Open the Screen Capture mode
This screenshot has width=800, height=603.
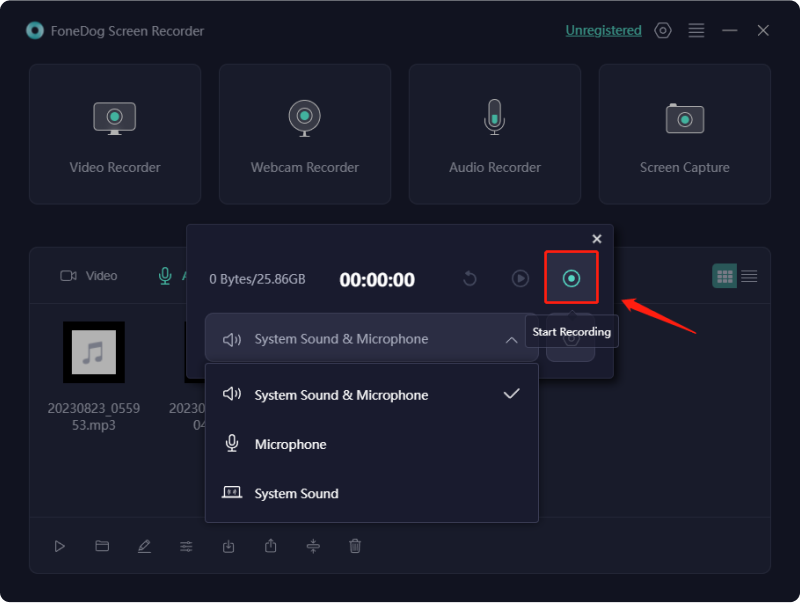click(685, 134)
